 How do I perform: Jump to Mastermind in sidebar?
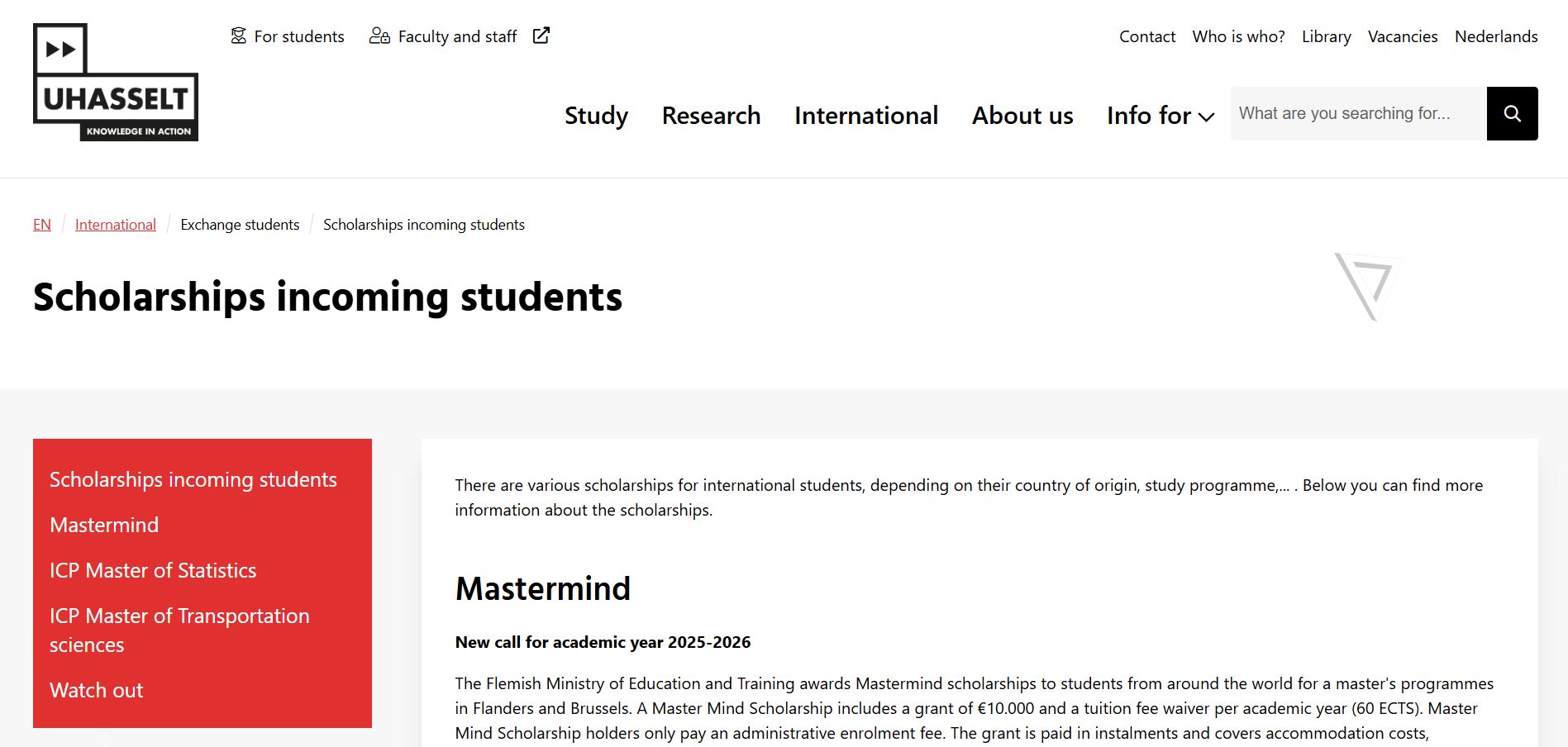(104, 525)
